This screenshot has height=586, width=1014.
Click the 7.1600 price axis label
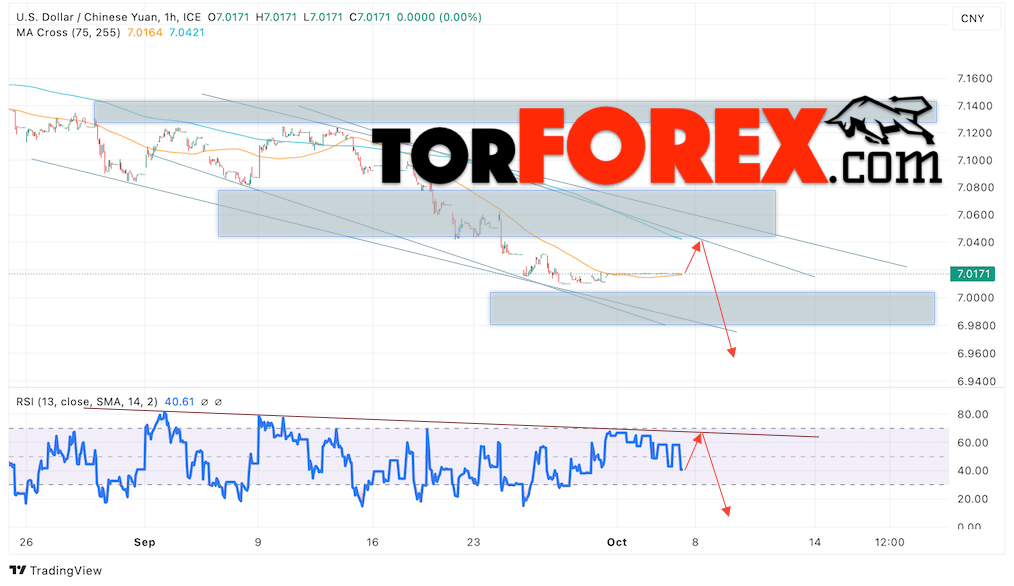(975, 78)
